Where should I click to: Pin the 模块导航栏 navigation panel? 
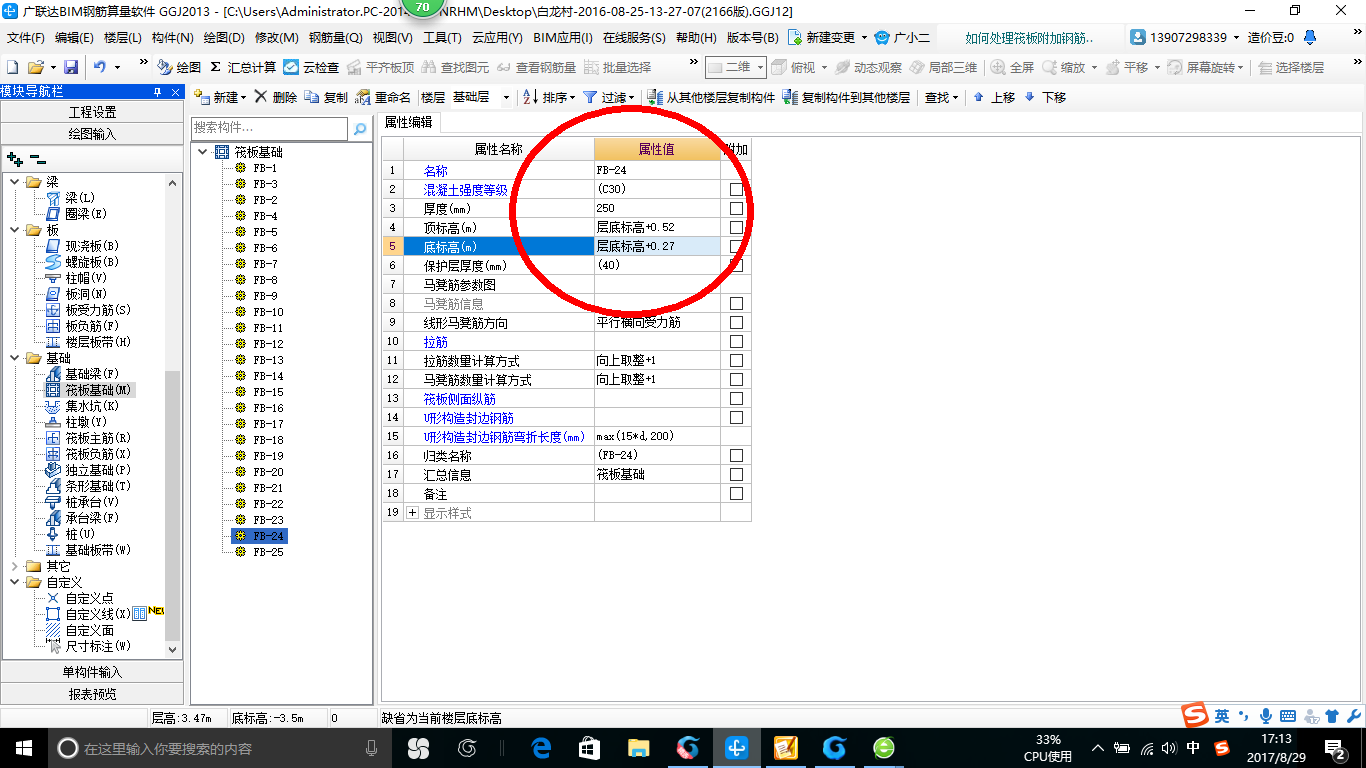click(157, 91)
